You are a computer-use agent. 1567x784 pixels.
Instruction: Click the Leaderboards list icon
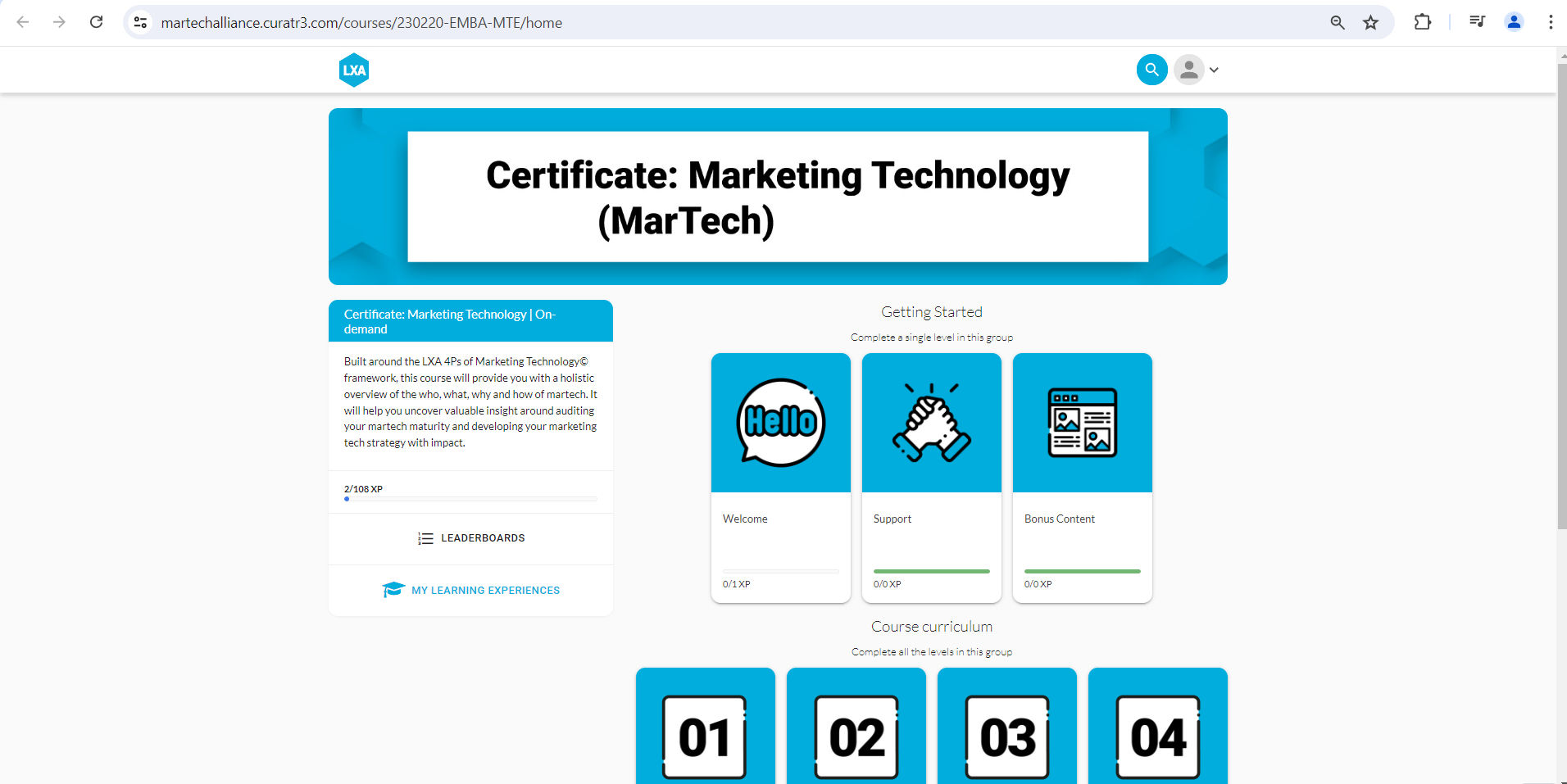(425, 538)
